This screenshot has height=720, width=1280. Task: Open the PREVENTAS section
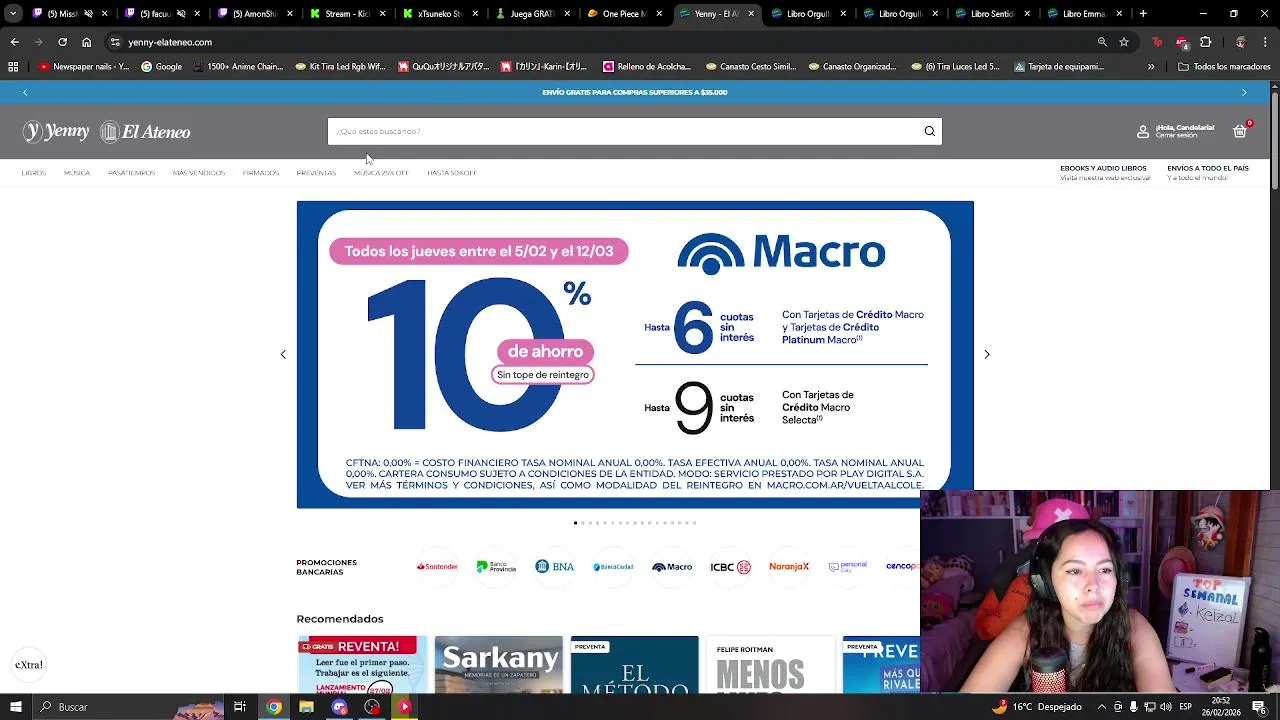tap(316, 173)
